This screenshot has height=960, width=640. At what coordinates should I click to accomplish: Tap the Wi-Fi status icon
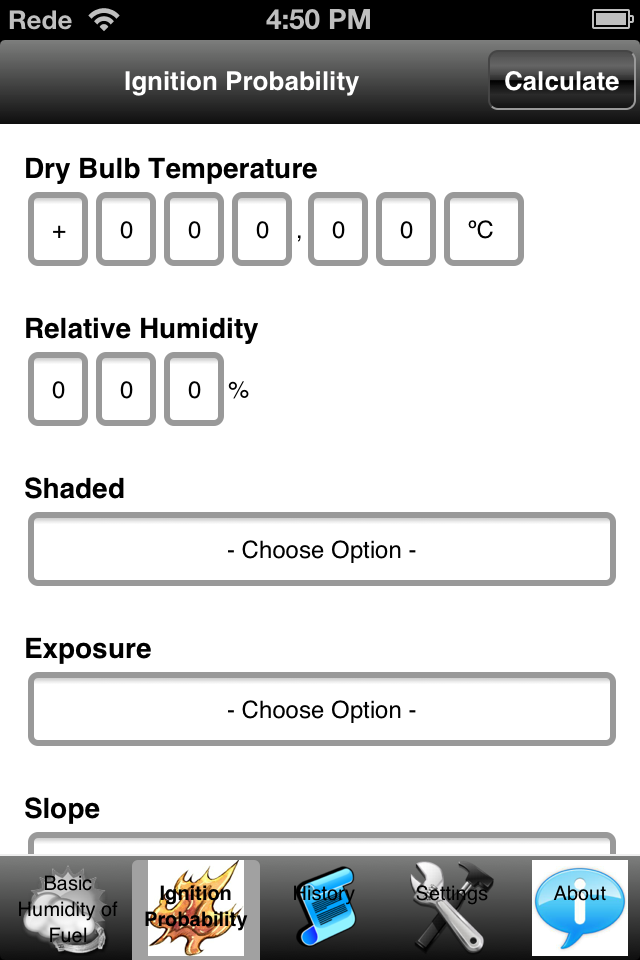click(104, 20)
